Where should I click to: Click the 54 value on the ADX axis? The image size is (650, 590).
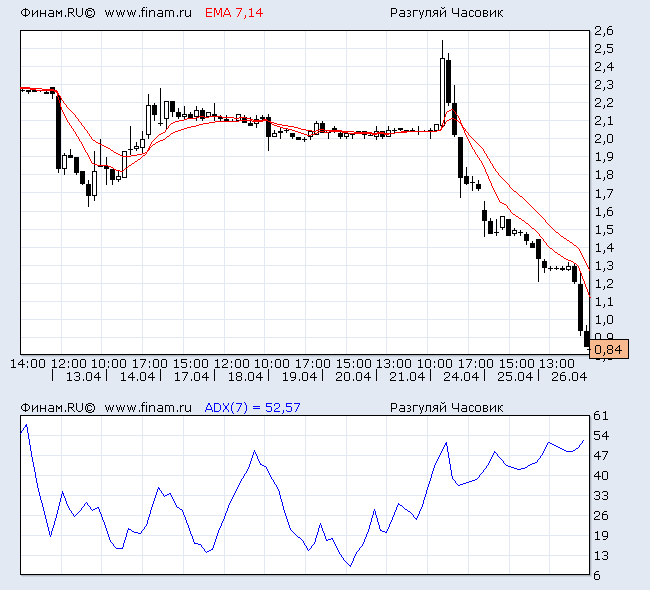(601, 436)
